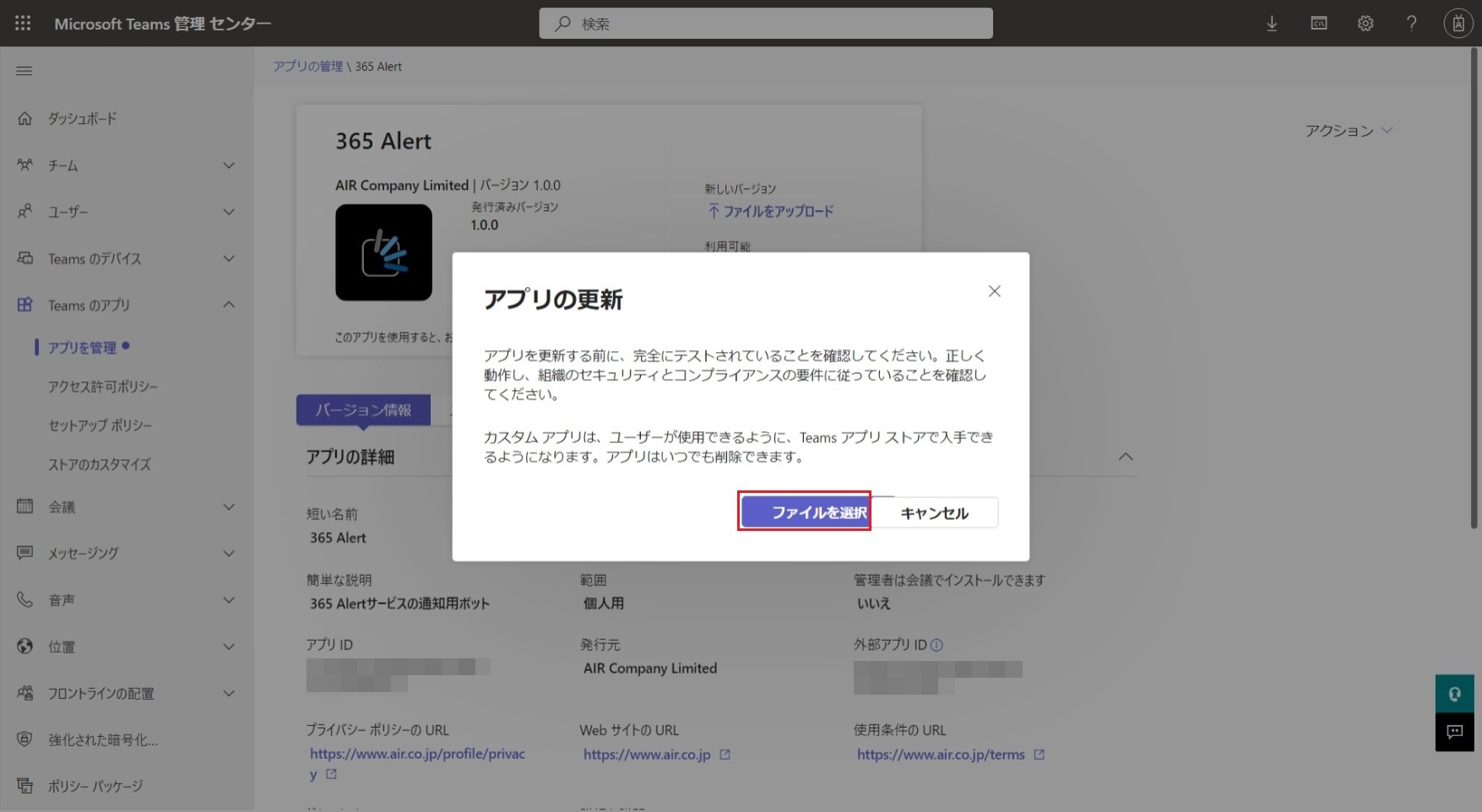1482x812 pixels.
Task: Click the ファイルを選択 button
Action: pos(805,512)
